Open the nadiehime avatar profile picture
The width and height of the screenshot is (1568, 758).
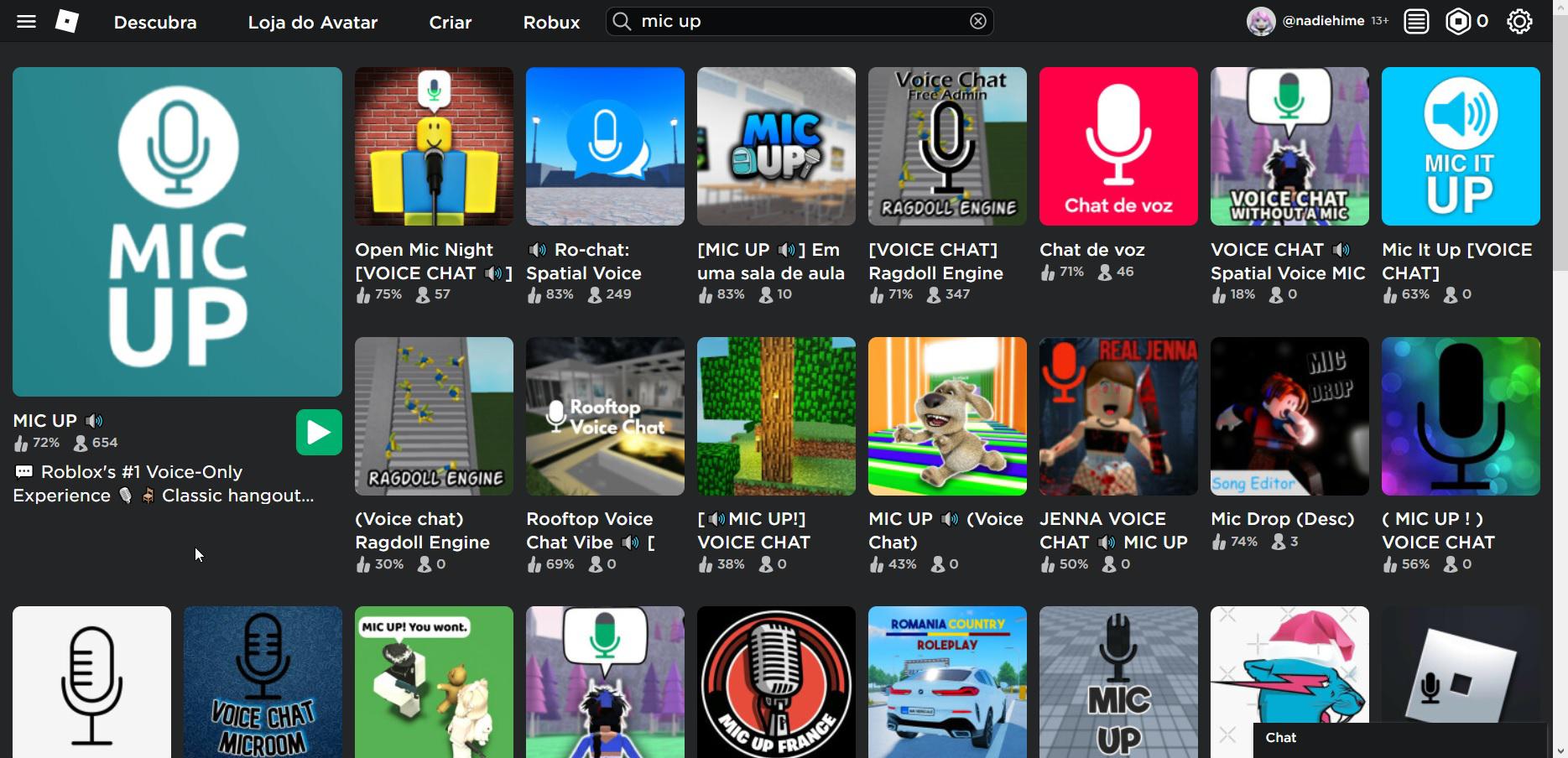click(x=1260, y=22)
